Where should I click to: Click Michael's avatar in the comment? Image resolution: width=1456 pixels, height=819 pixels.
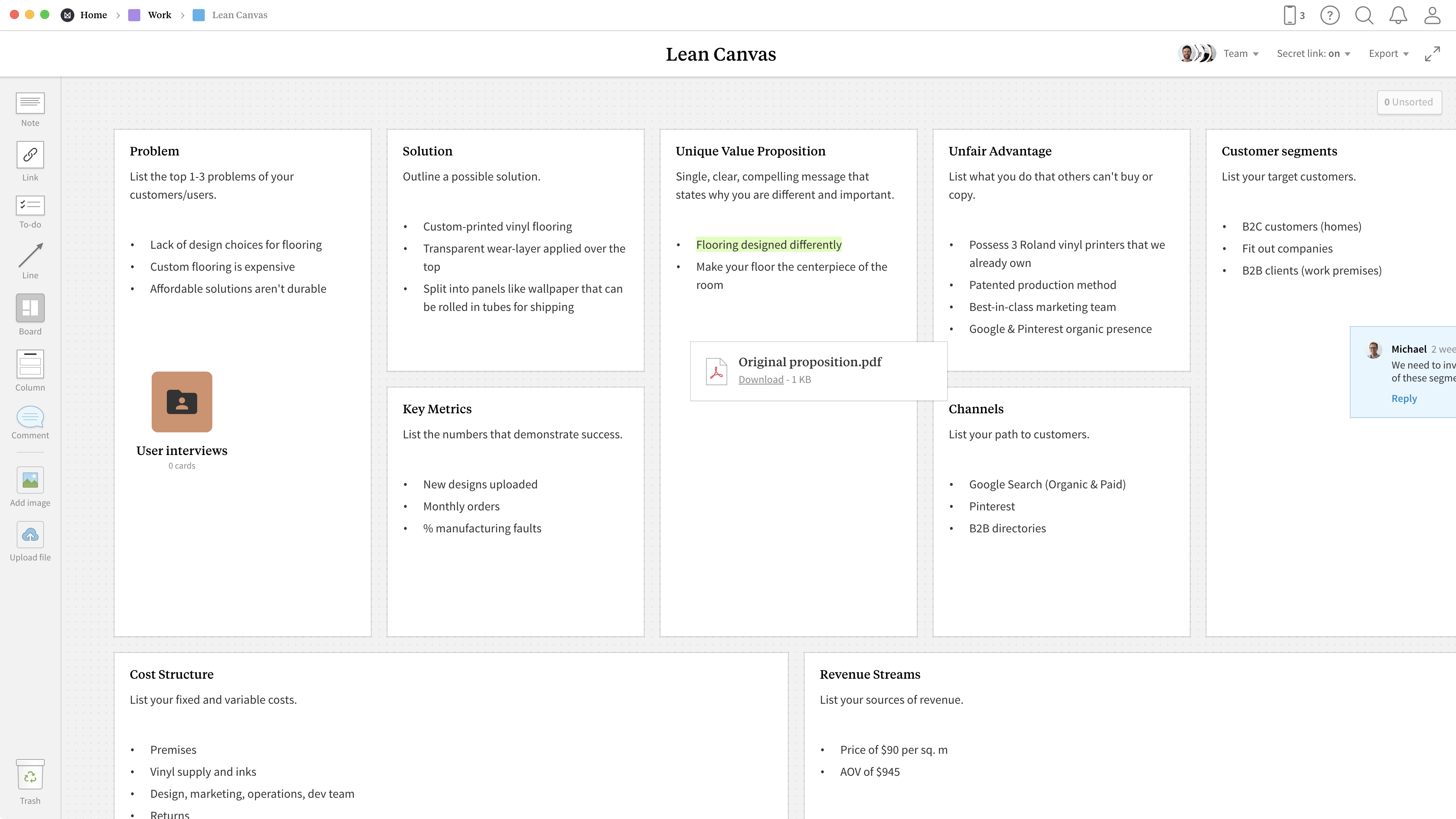(x=1373, y=350)
